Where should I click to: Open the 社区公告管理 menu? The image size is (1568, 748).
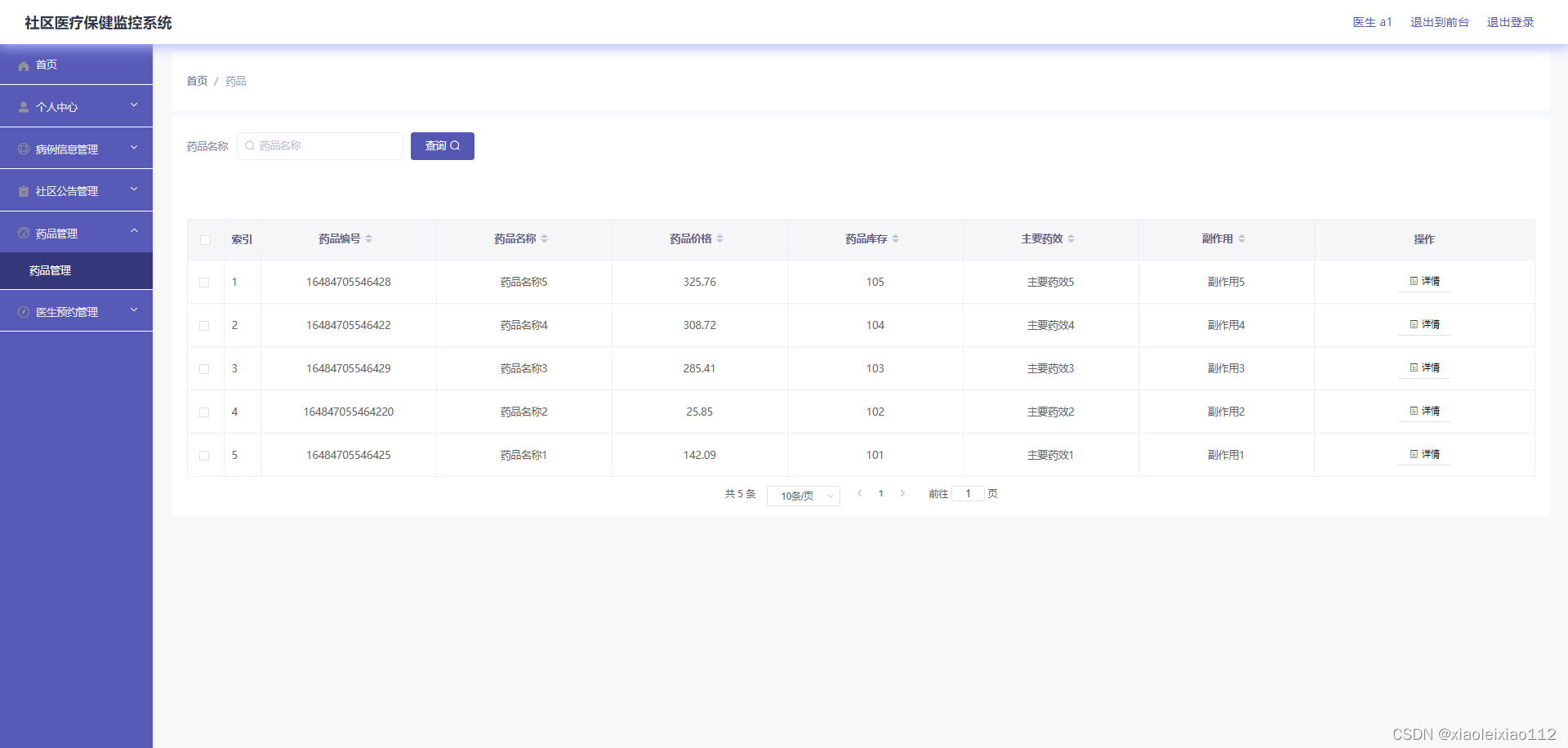(76, 190)
